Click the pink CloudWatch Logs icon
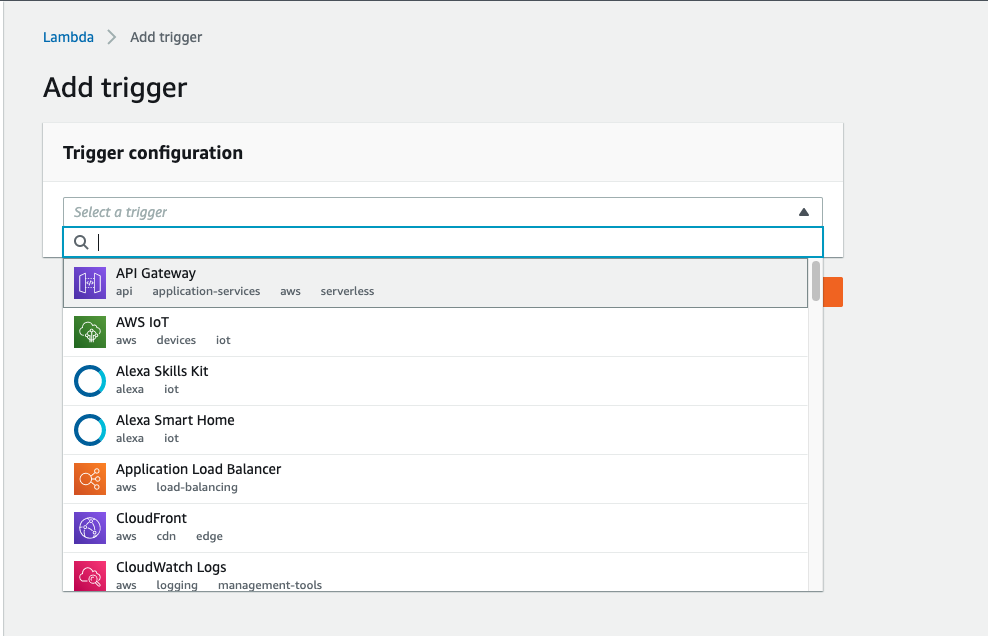 pos(90,575)
